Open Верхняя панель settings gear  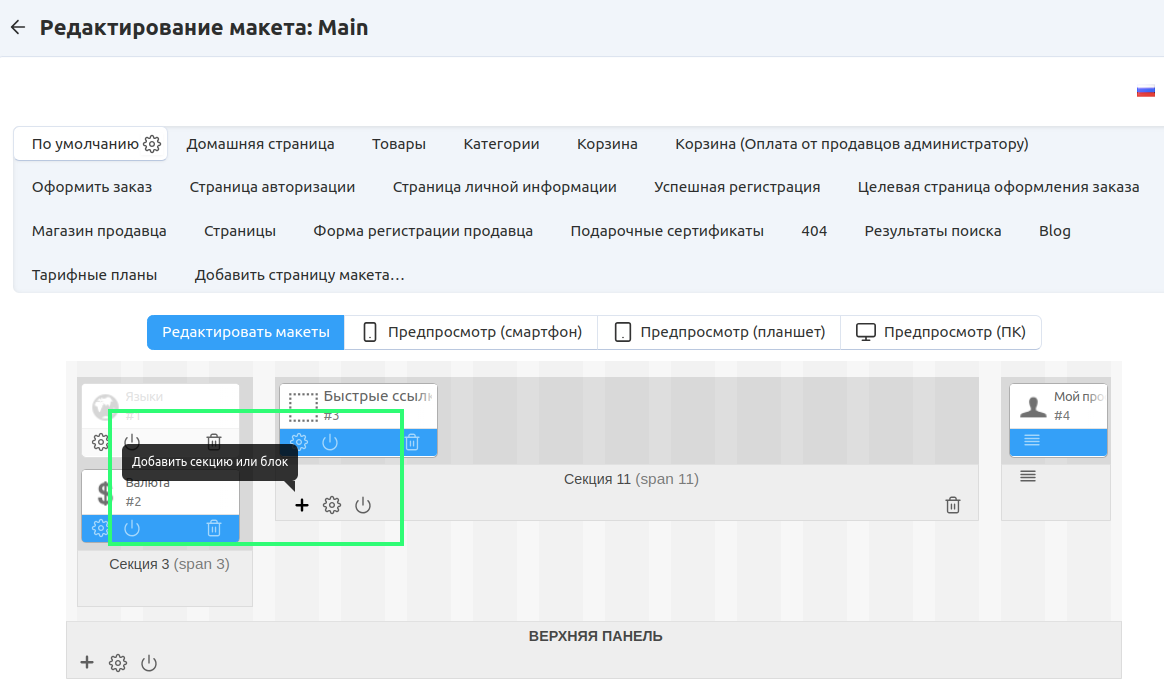118,663
